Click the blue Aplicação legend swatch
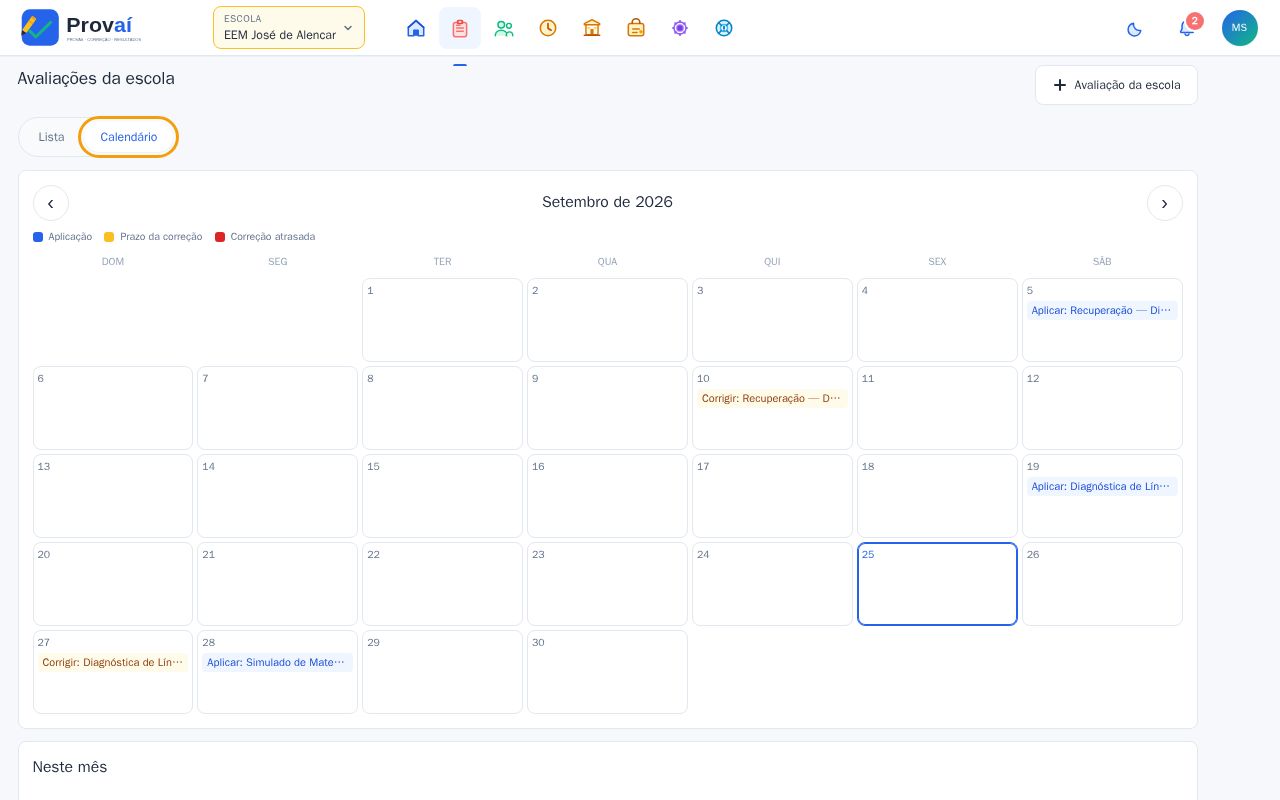Screen dimensions: 1280x800 pyautogui.click(x=38, y=237)
